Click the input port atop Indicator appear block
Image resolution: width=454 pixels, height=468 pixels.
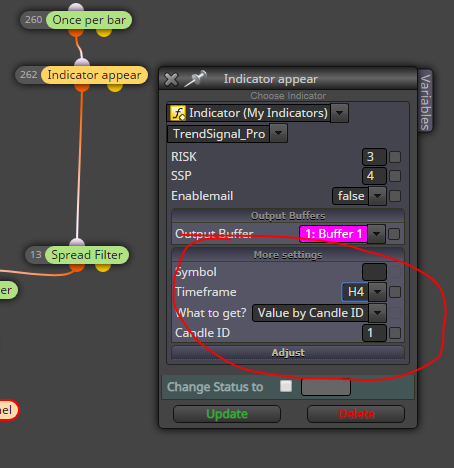[82, 62]
